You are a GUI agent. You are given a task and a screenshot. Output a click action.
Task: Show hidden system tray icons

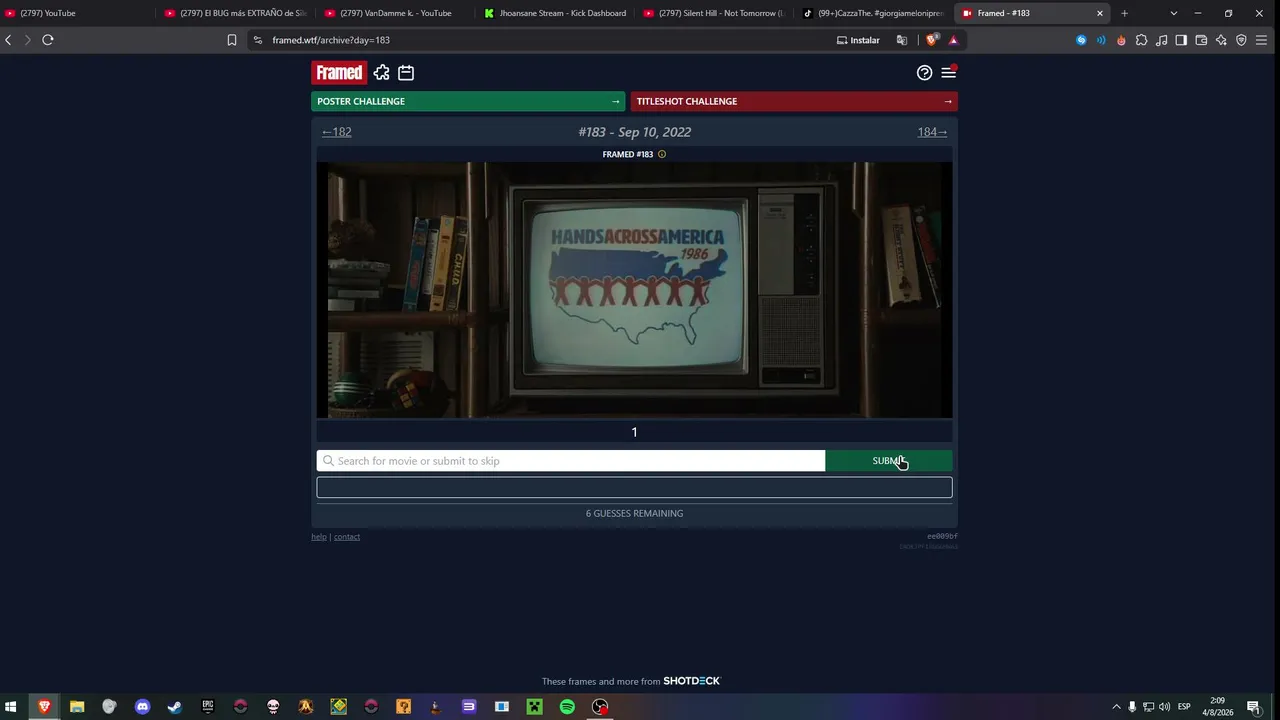(1116, 707)
